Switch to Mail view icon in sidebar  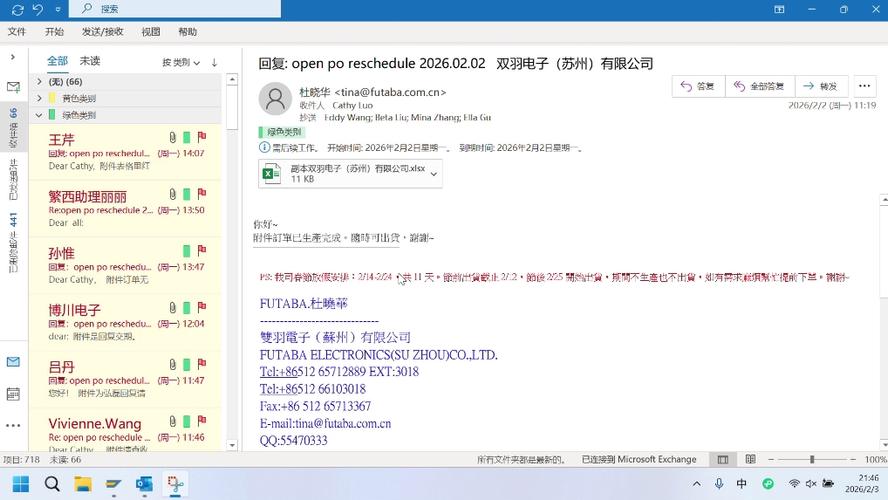(x=13, y=362)
